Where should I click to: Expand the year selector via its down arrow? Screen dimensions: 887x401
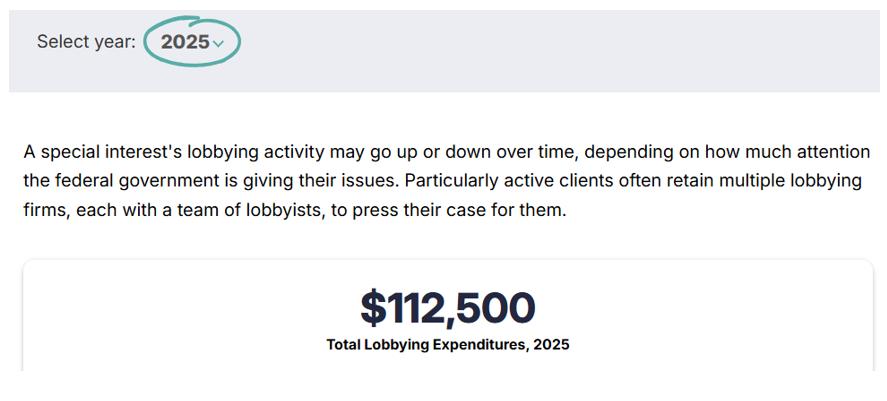tap(218, 44)
